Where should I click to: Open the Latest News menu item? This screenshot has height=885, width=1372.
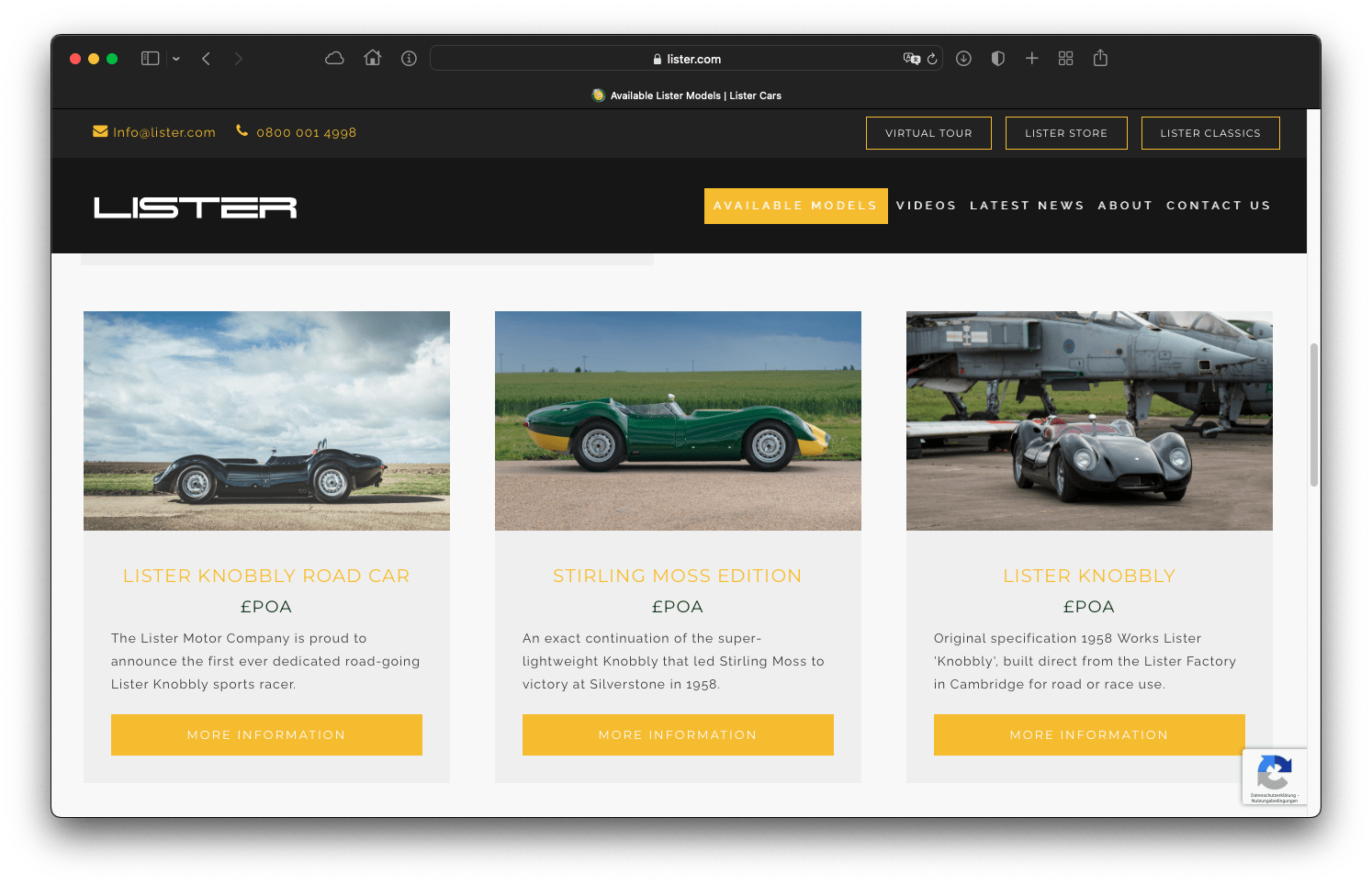pyautogui.click(x=1027, y=206)
